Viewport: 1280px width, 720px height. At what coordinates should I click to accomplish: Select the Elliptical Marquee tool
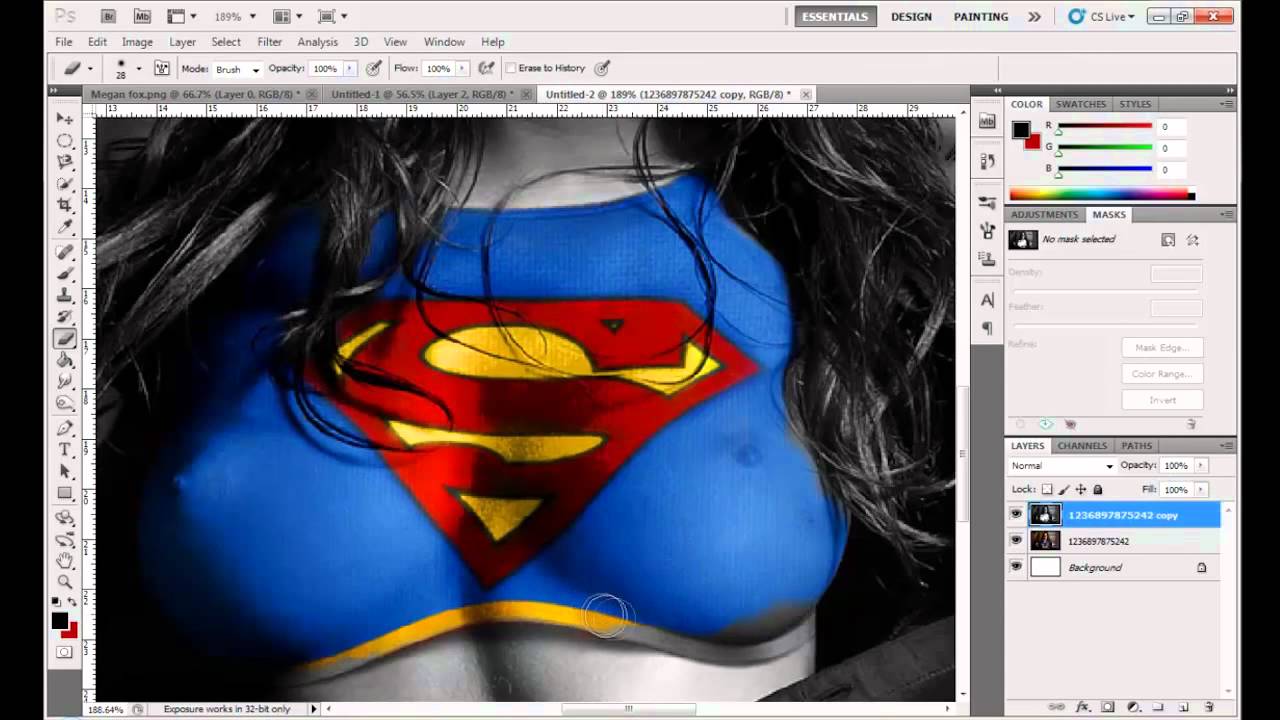(65, 140)
